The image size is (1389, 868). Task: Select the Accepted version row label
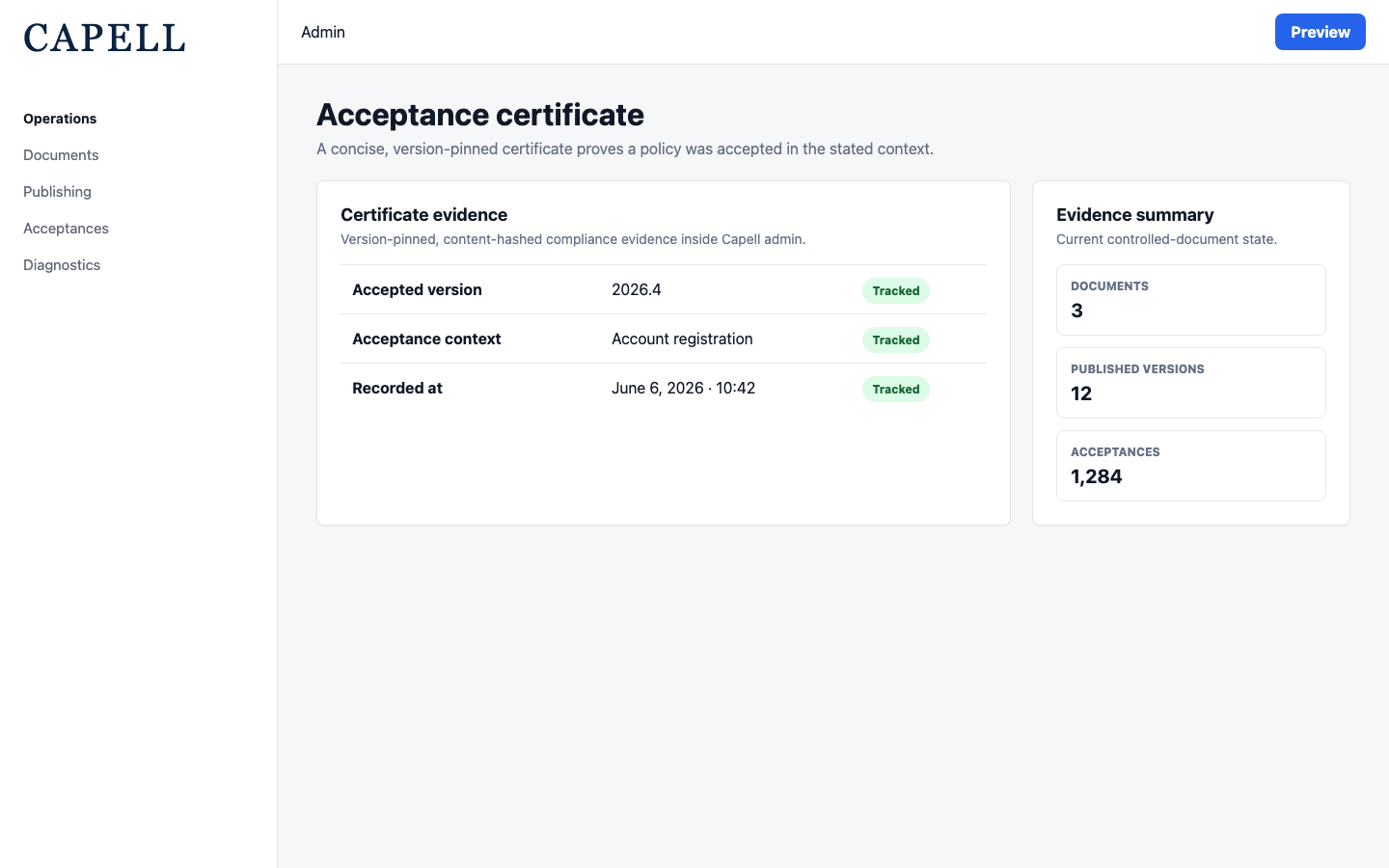coord(417,289)
